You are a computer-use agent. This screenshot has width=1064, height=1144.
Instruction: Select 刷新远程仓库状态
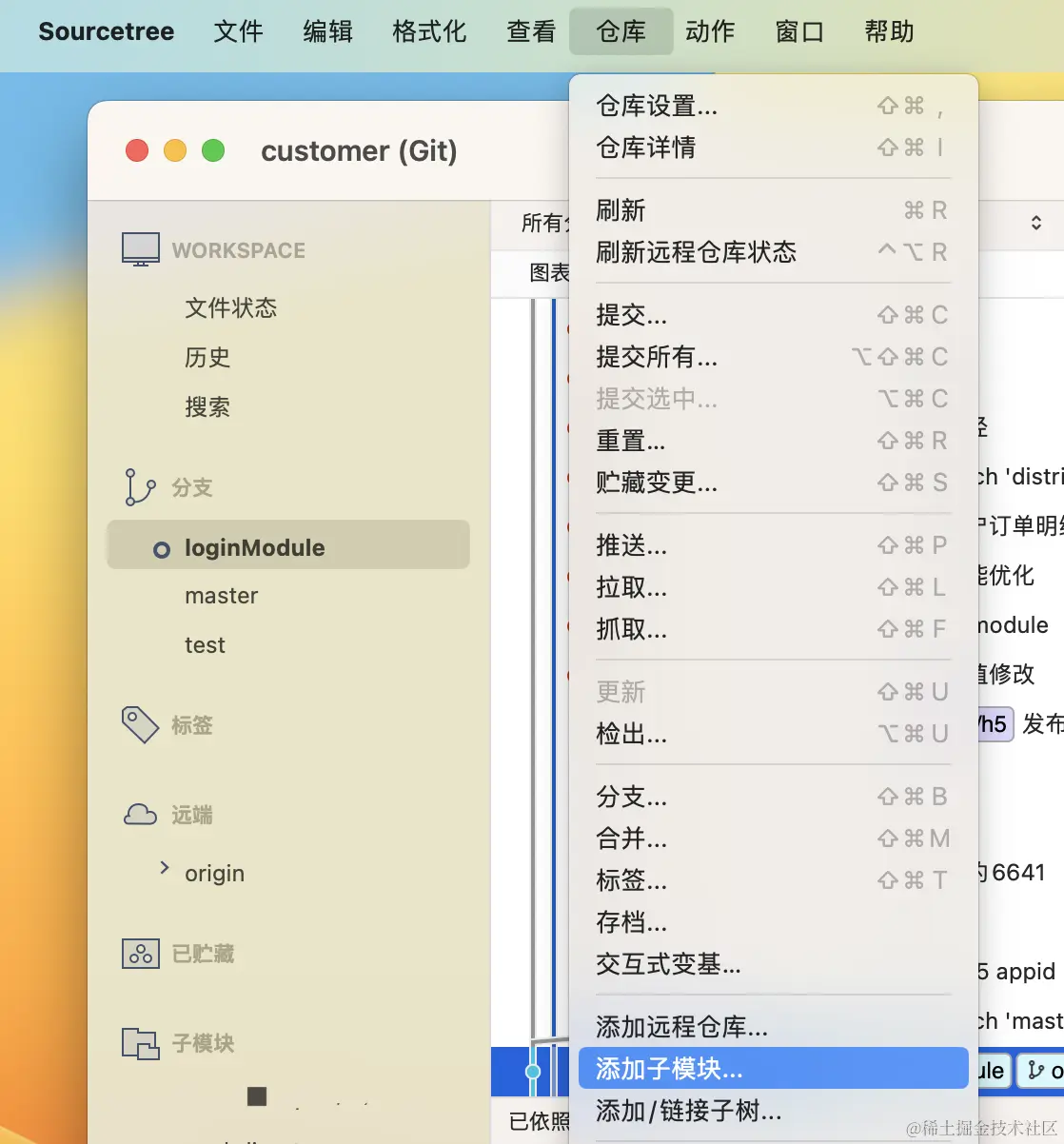773,252
